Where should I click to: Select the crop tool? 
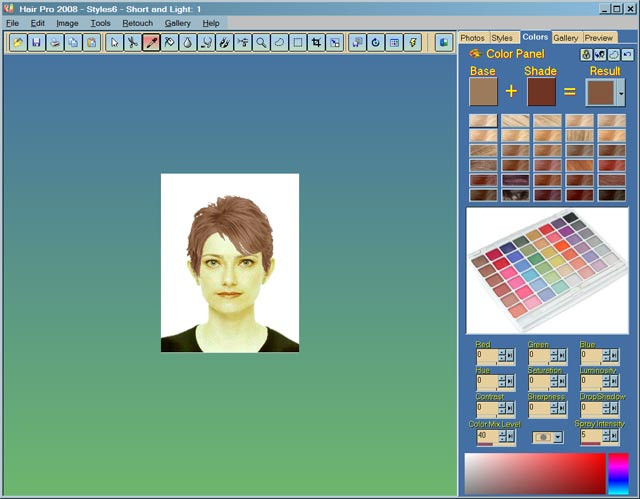[x=316, y=43]
